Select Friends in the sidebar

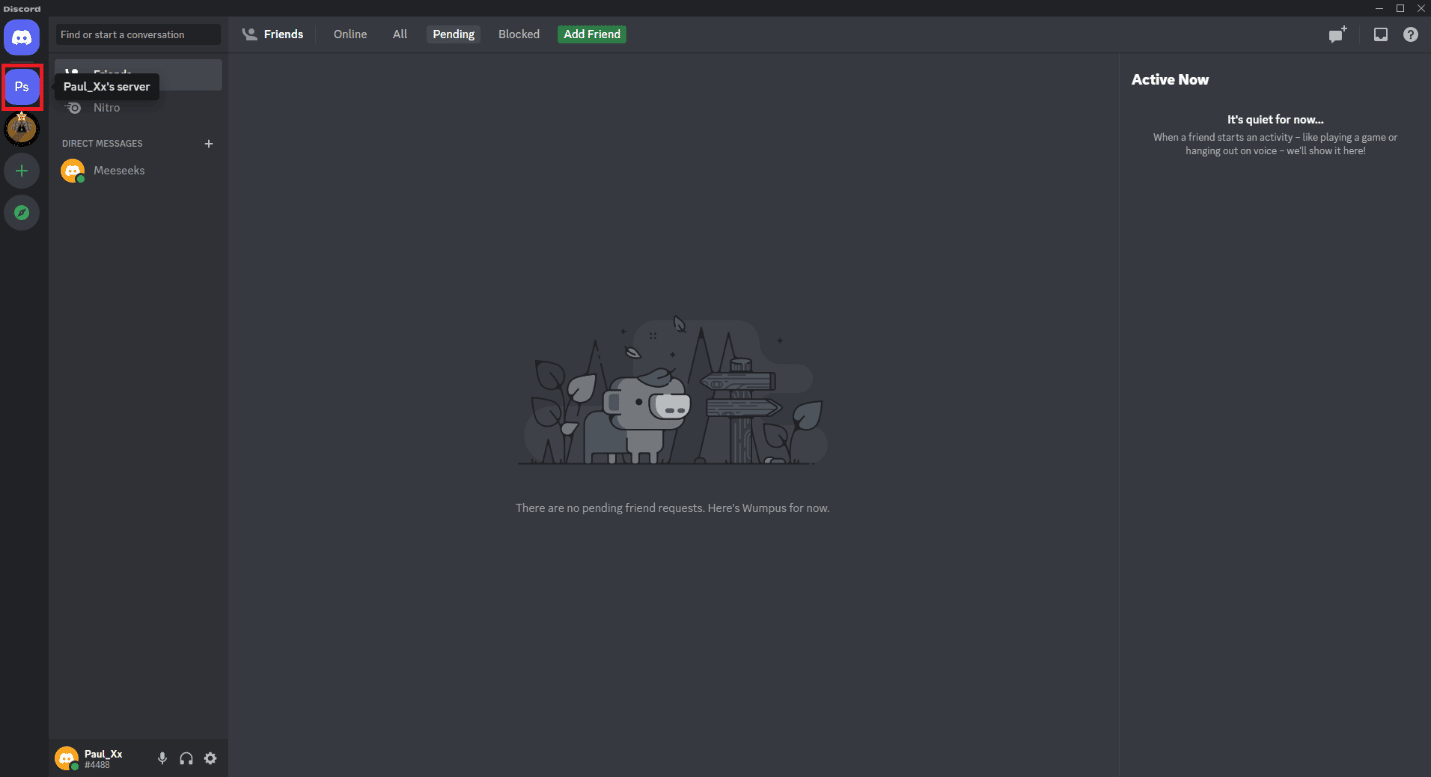(x=139, y=74)
